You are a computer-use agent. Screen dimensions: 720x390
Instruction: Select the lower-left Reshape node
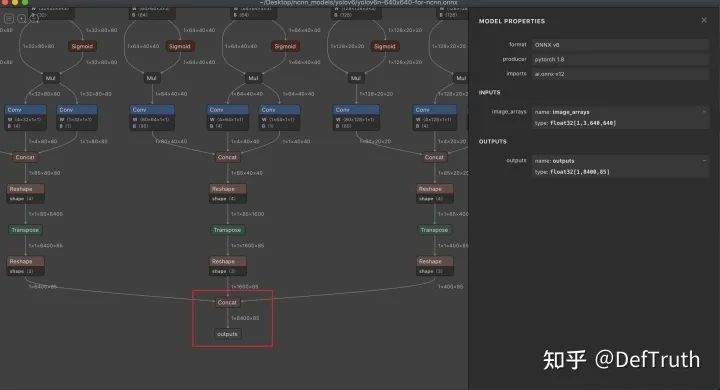click(26, 266)
